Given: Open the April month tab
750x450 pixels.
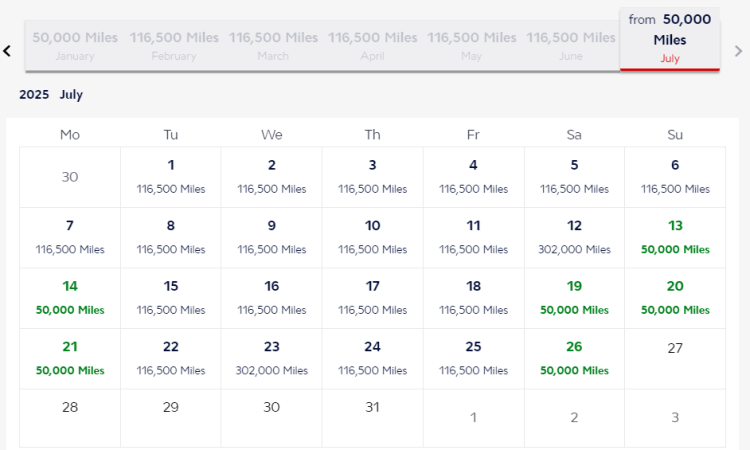Looking at the screenshot, I should click(x=373, y=46).
